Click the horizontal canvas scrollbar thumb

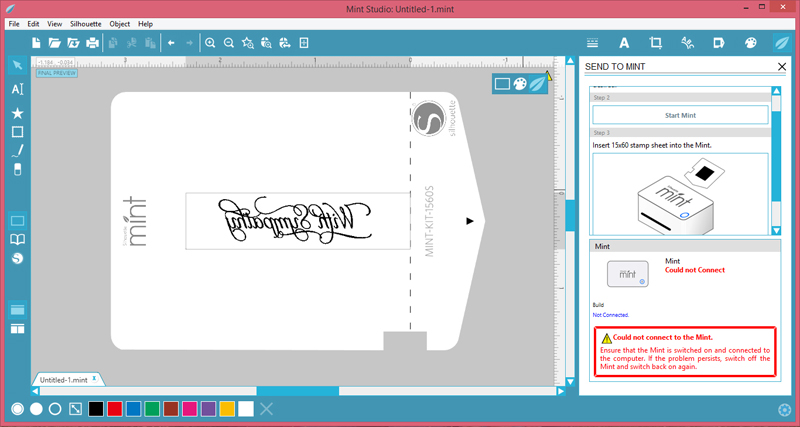[x=297, y=391]
